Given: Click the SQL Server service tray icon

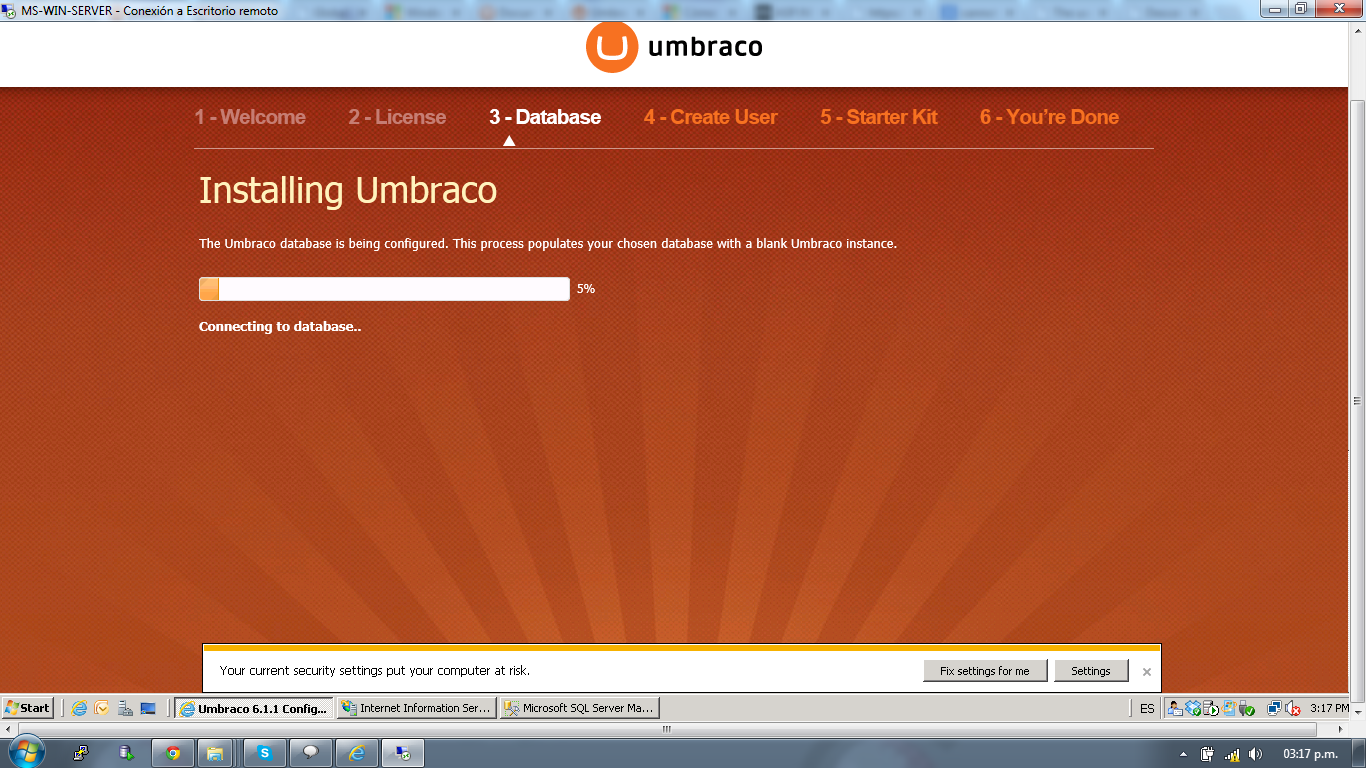Looking at the screenshot, I should [x=1211, y=708].
